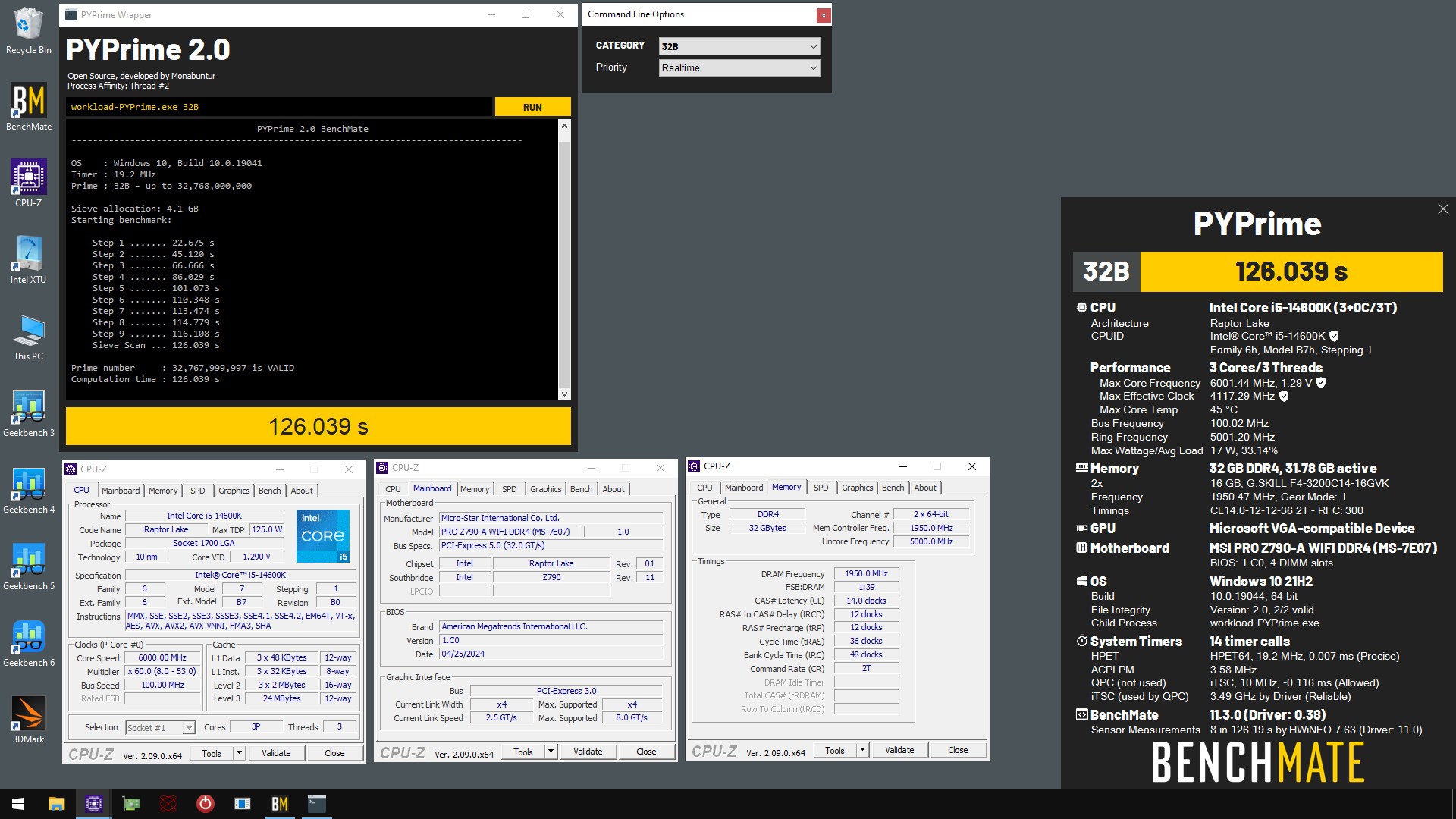The height and width of the screenshot is (819, 1456).
Task: Click the DRAM Frequency 1950.0 MHz value
Action: (866, 573)
